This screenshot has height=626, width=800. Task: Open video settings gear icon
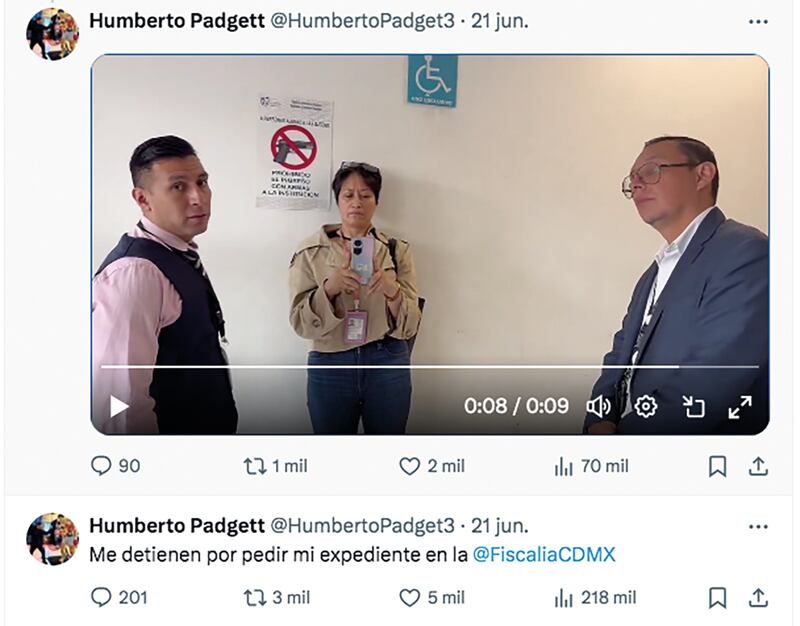coord(646,407)
